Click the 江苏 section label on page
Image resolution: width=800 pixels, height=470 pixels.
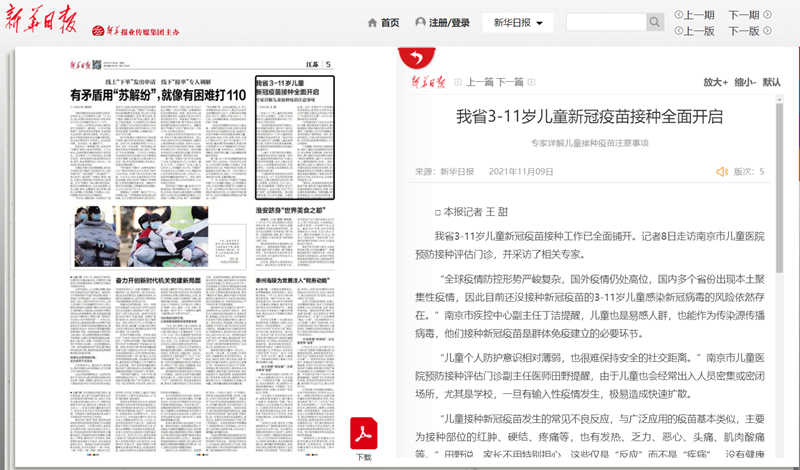pos(312,64)
